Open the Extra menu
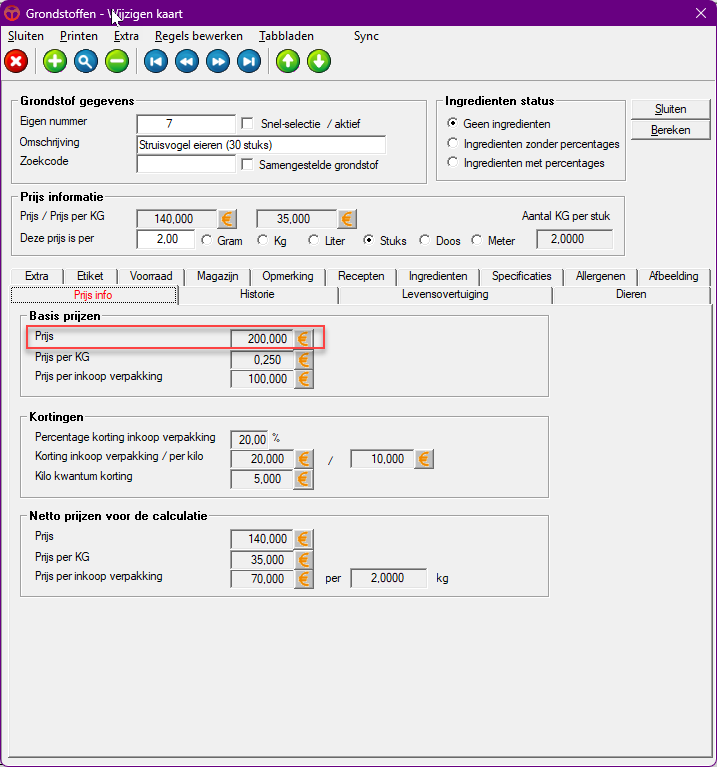The width and height of the screenshot is (717, 767). pos(126,36)
